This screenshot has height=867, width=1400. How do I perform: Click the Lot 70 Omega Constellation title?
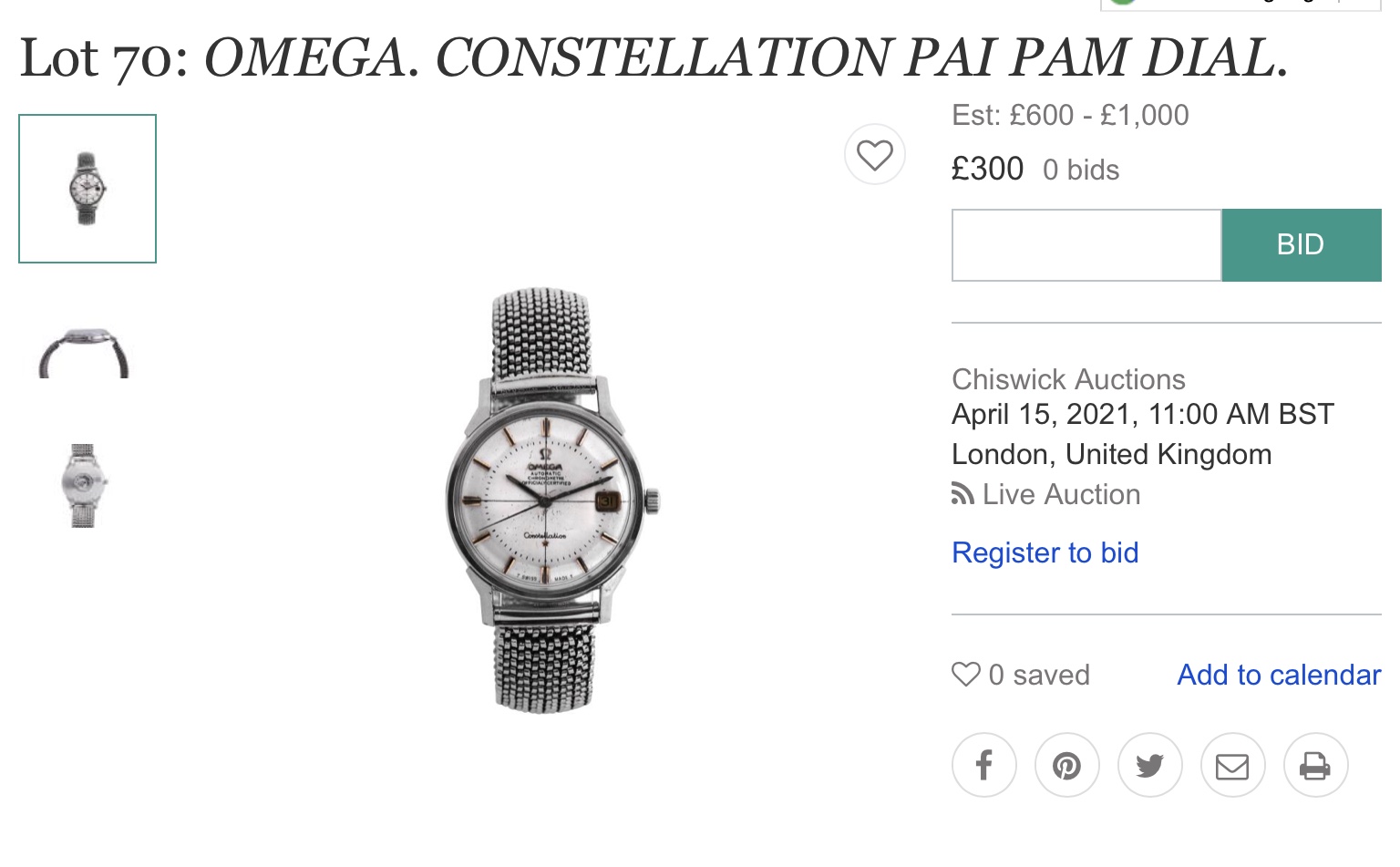pos(653,57)
